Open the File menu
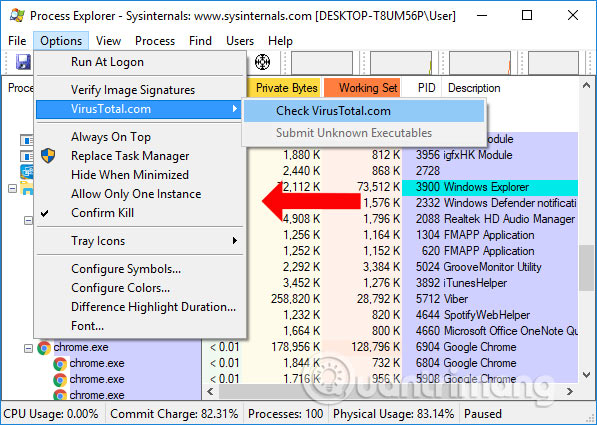The width and height of the screenshot is (597, 425). tap(17, 41)
